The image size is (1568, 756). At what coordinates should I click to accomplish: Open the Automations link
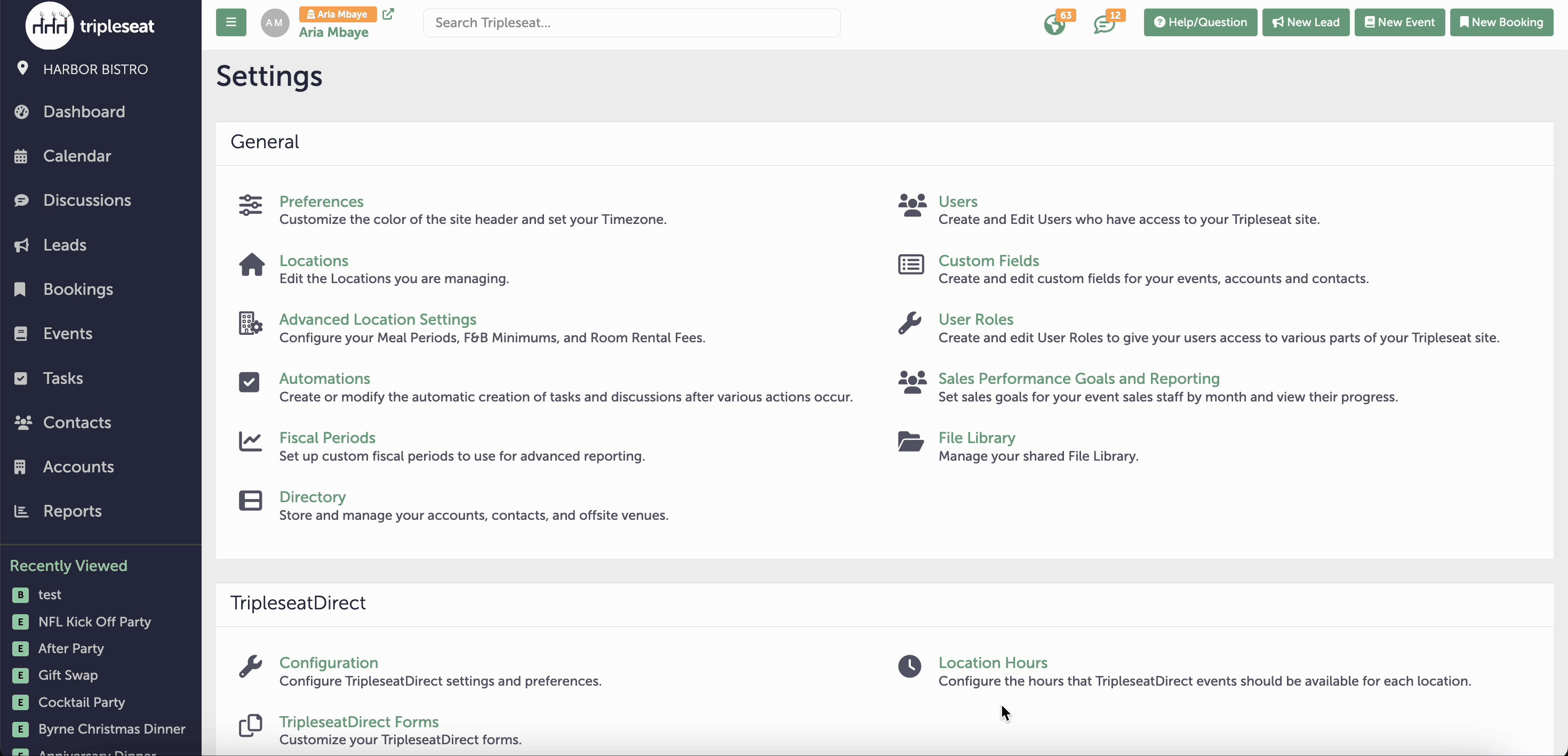pos(324,379)
